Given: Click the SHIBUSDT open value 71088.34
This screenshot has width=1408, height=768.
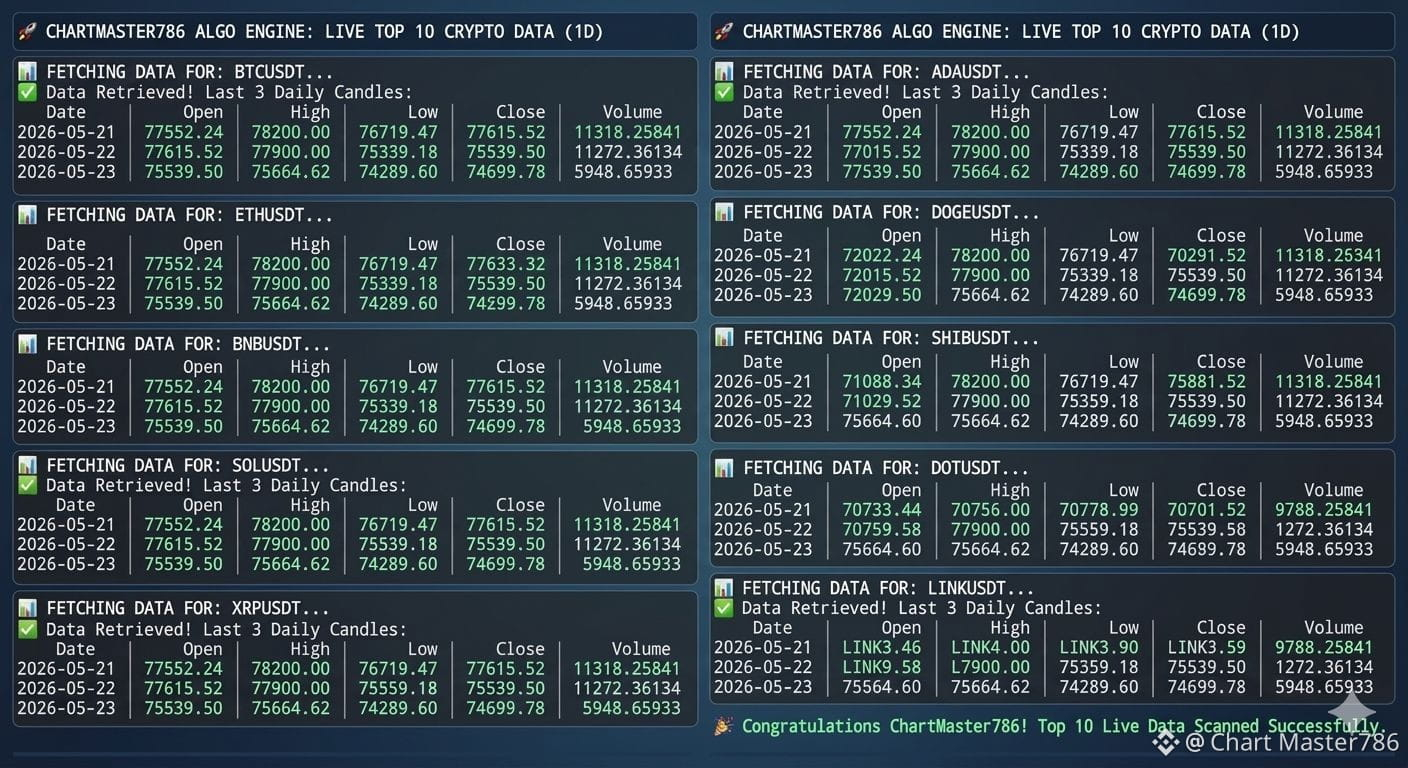Looking at the screenshot, I should click(882, 381).
